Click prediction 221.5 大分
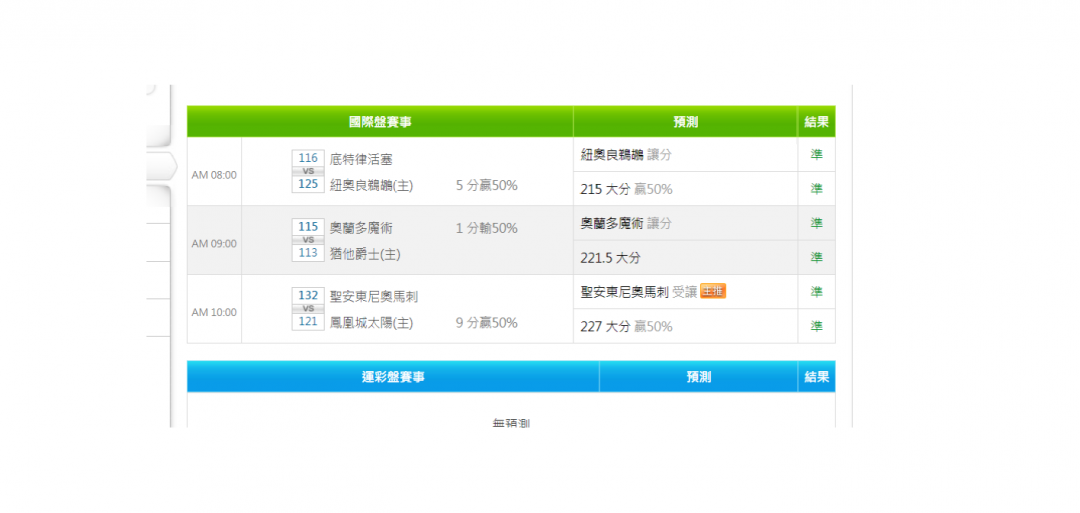The width and height of the screenshot is (1080, 513). 610,258
